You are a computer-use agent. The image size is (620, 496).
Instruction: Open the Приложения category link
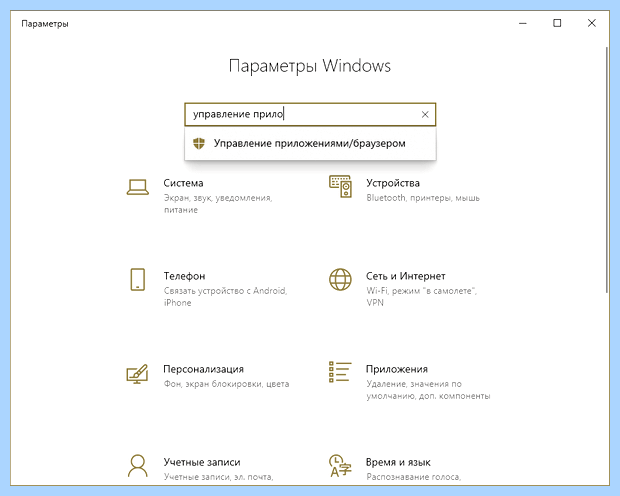(397, 369)
